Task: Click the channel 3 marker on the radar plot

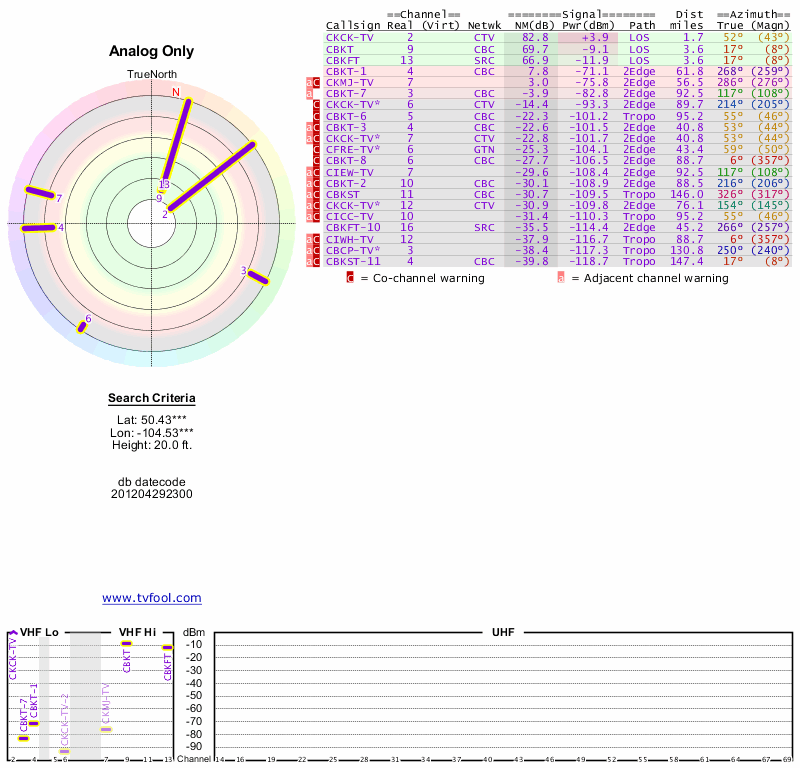Action: click(259, 277)
